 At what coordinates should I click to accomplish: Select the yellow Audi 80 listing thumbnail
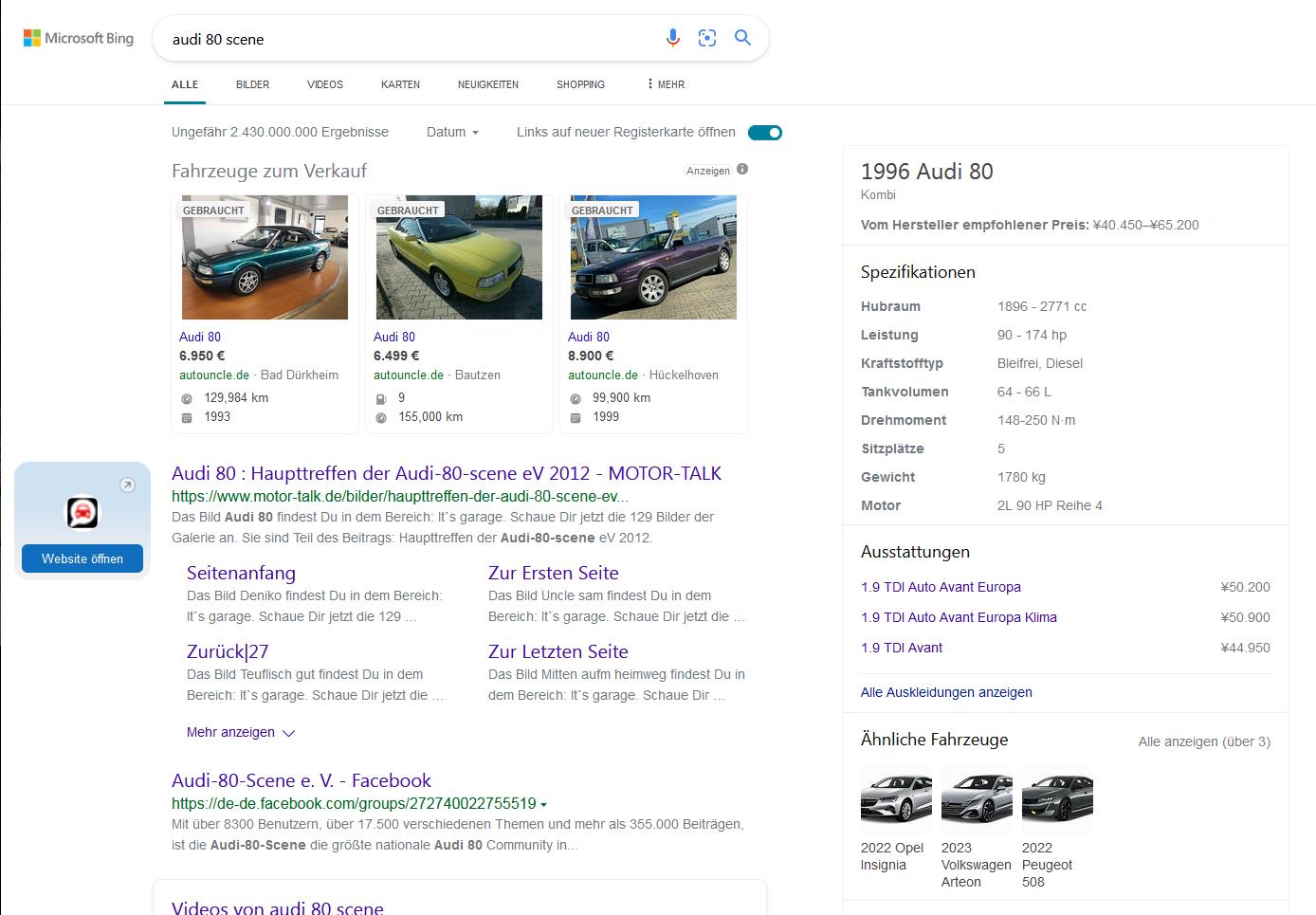pyautogui.click(x=459, y=258)
